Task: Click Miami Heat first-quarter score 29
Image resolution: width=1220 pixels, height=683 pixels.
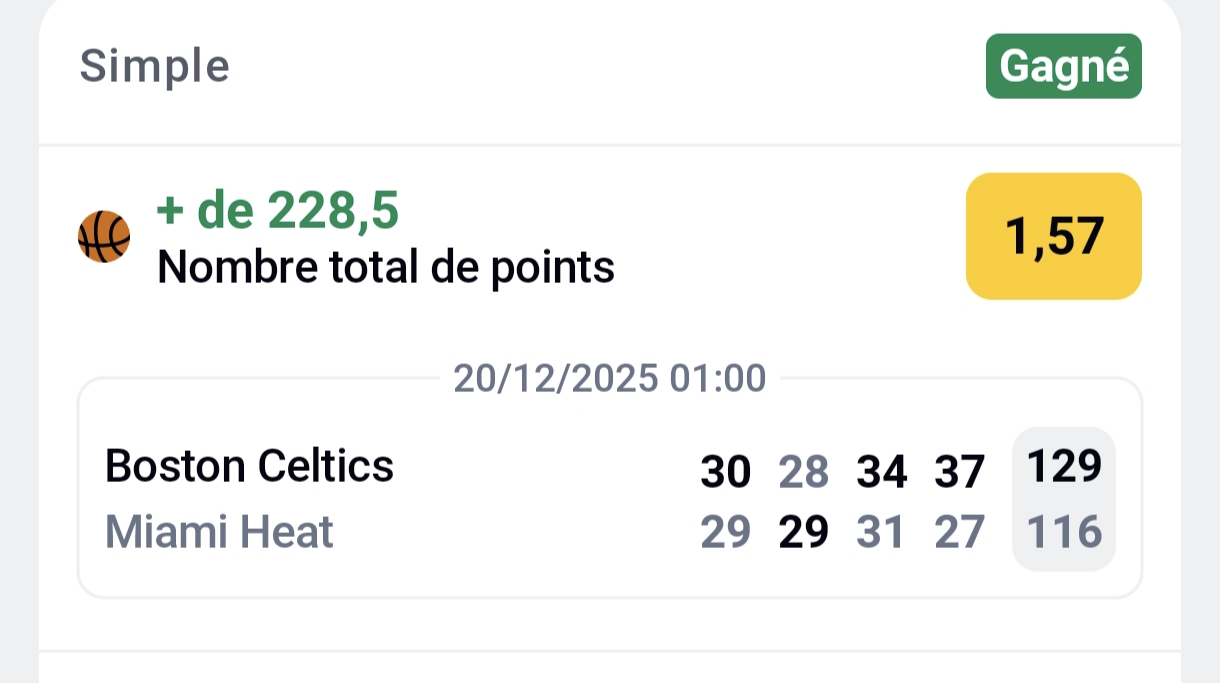Action: (x=725, y=532)
